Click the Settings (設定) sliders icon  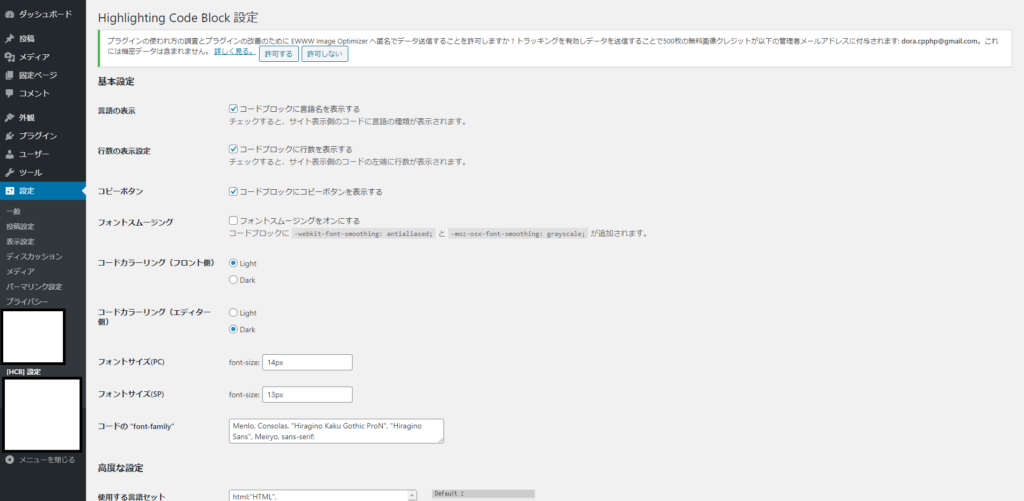pos(10,191)
